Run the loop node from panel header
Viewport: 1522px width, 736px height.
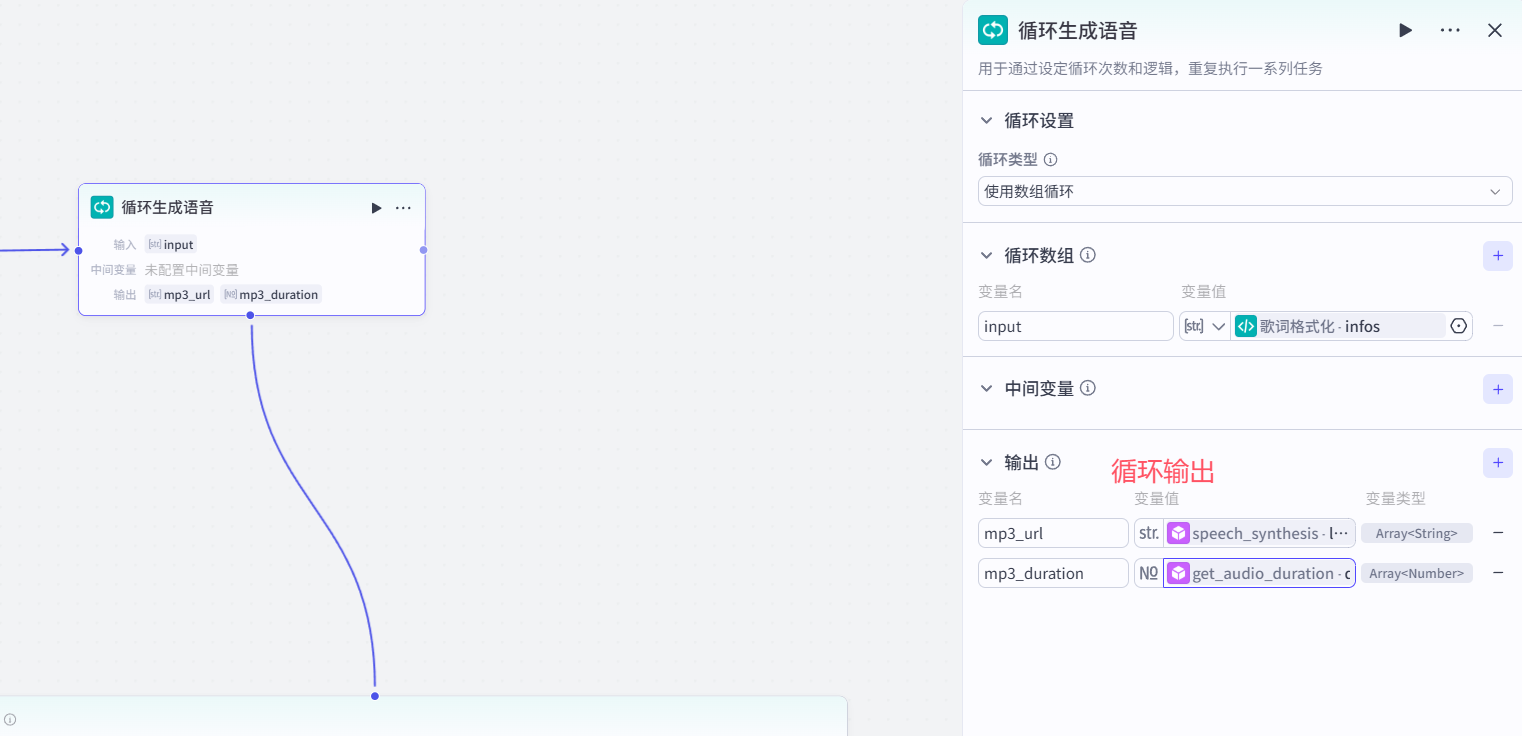tap(1405, 30)
